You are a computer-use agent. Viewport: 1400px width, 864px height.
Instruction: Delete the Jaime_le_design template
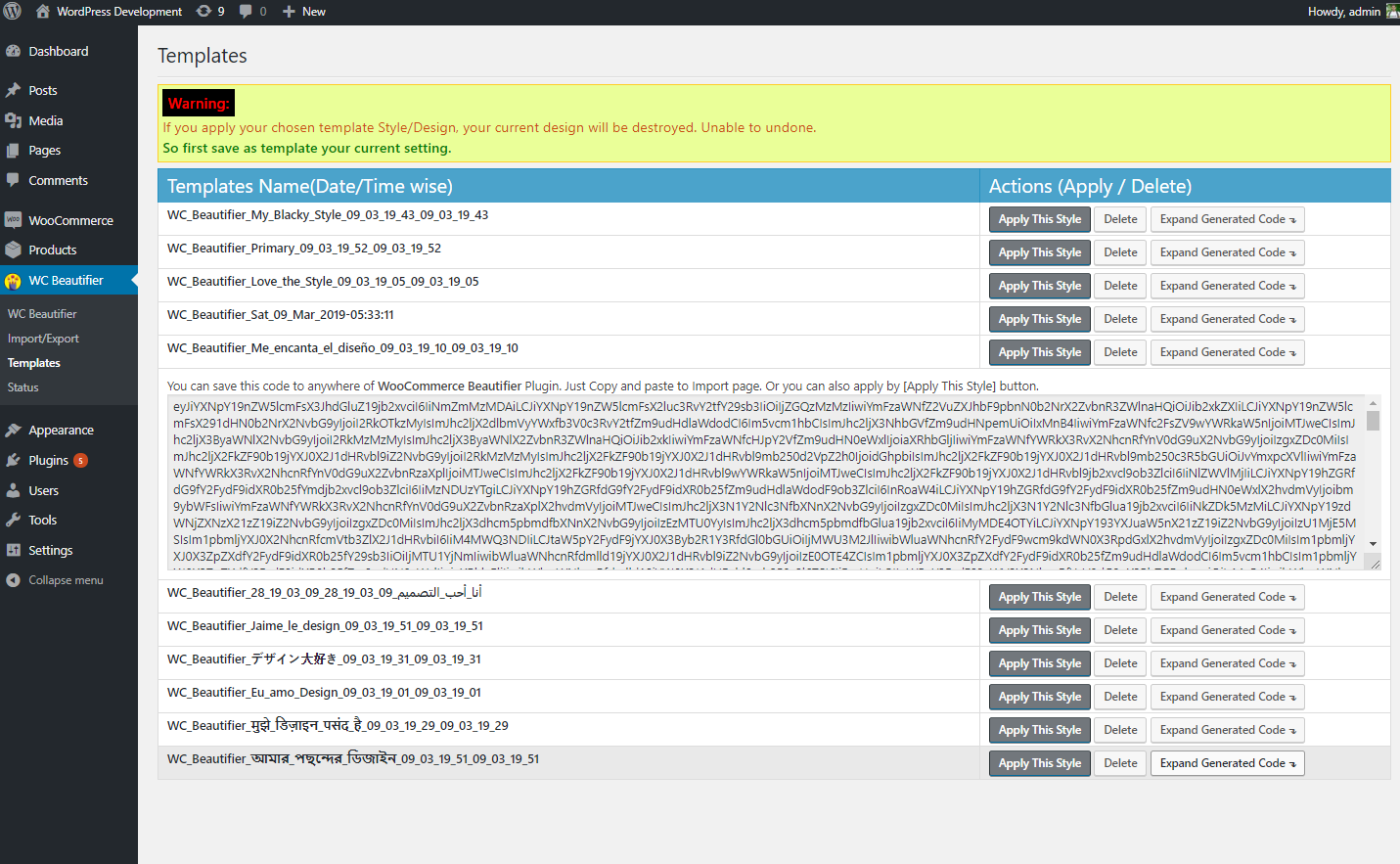[1120, 630]
